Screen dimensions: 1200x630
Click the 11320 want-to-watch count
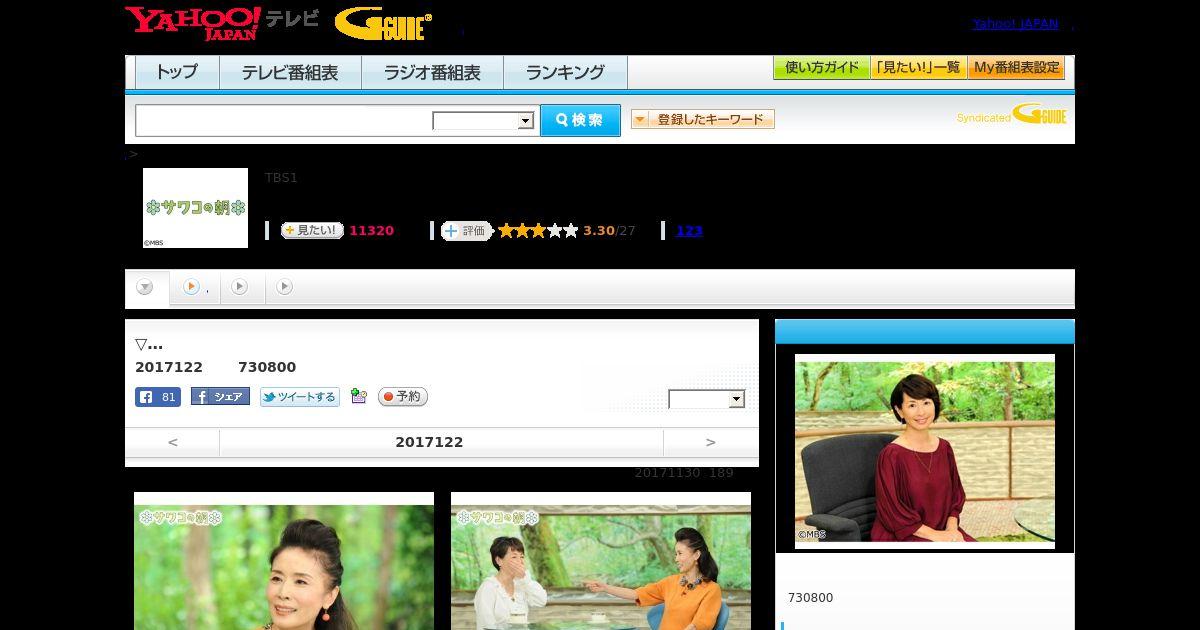[x=371, y=230]
